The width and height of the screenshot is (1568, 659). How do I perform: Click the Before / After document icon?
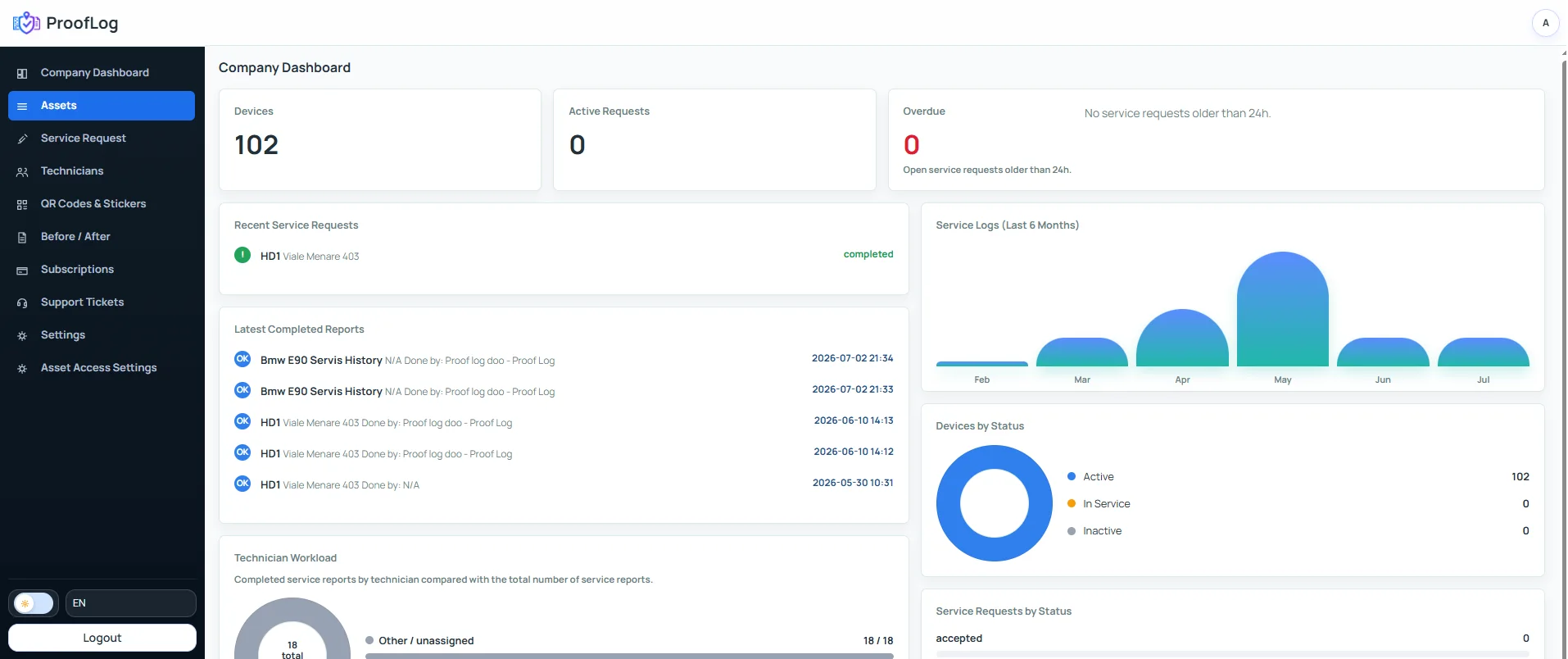(22, 237)
